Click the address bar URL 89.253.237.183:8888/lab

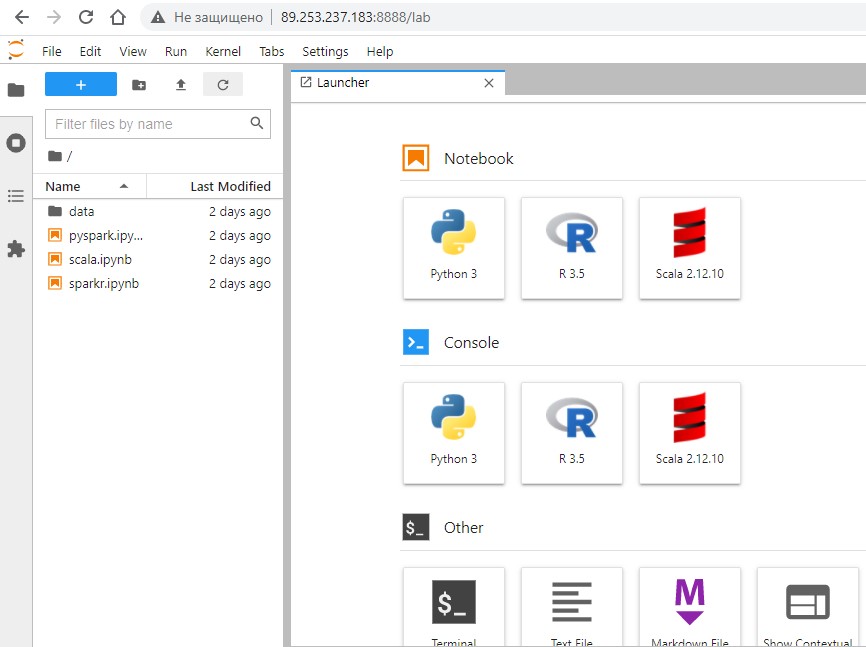[355, 18]
